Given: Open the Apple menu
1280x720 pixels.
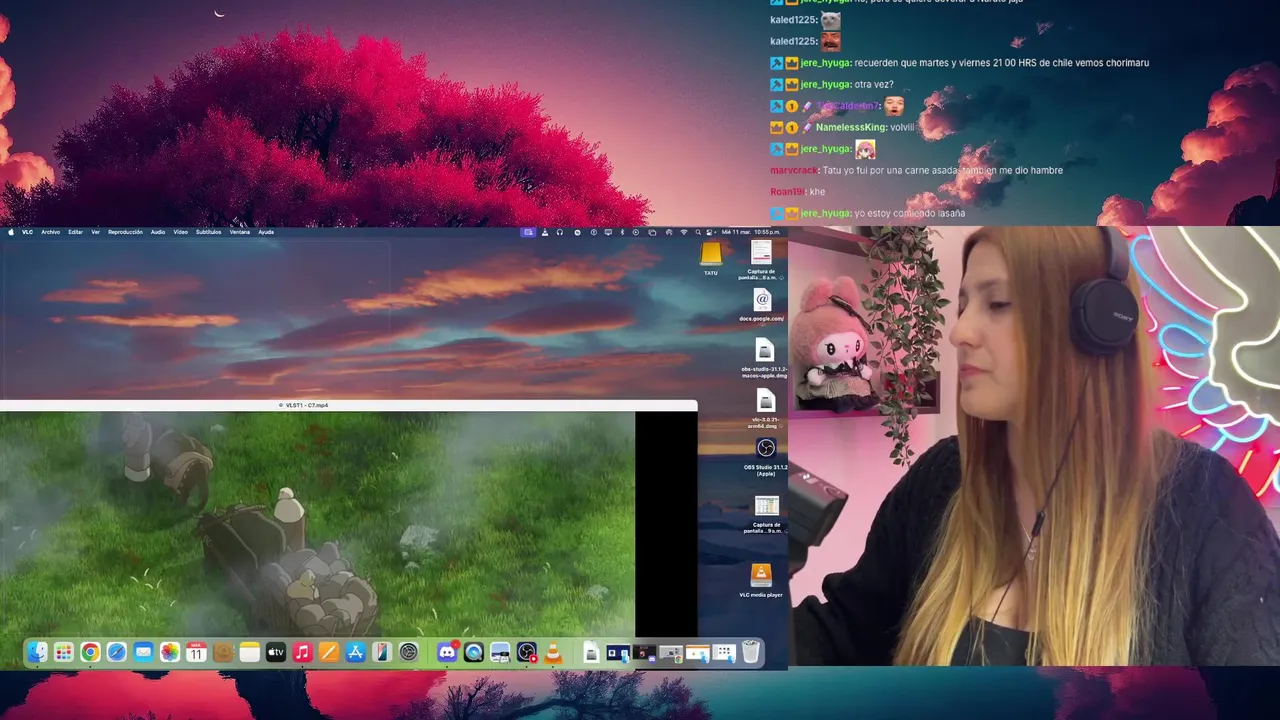Looking at the screenshot, I should pyautogui.click(x=11, y=232).
